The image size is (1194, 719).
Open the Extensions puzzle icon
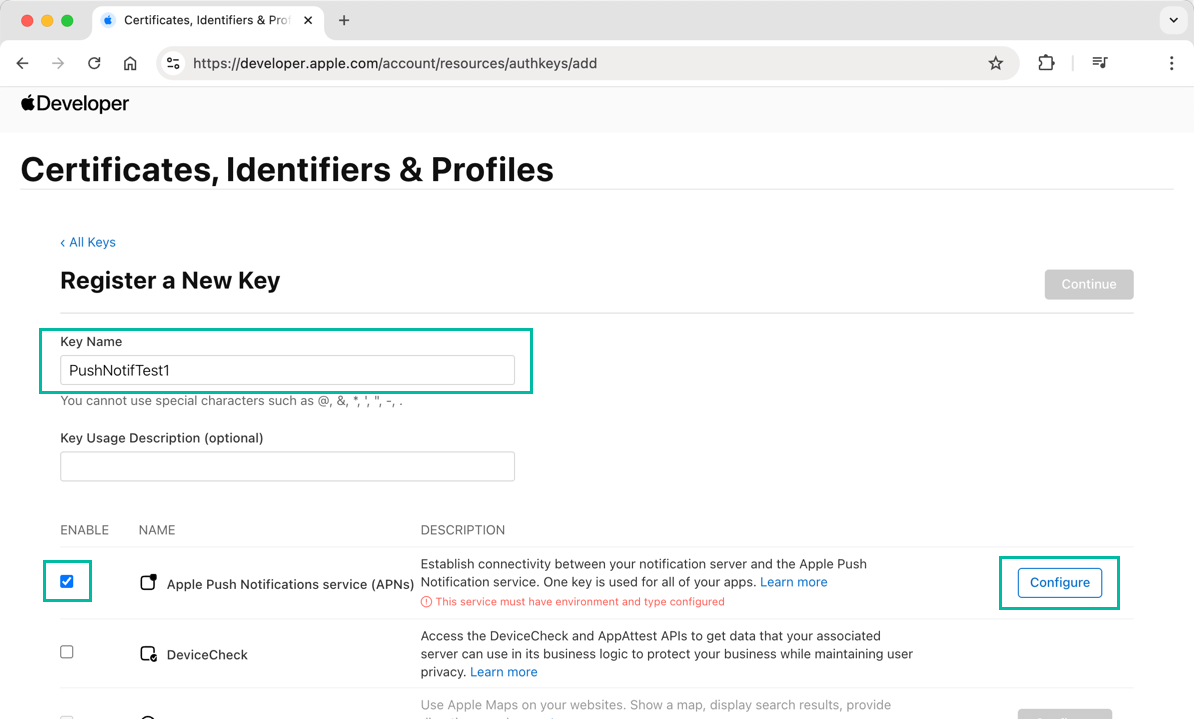[x=1046, y=63]
